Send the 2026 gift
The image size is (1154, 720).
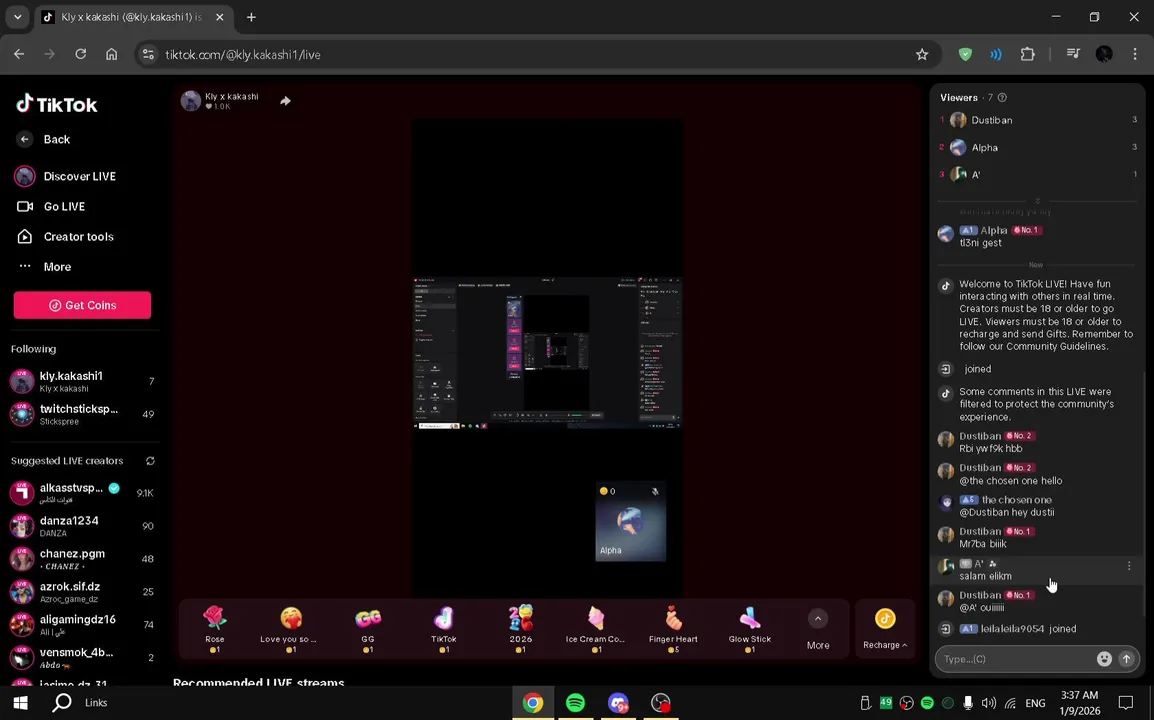[520, 628]
